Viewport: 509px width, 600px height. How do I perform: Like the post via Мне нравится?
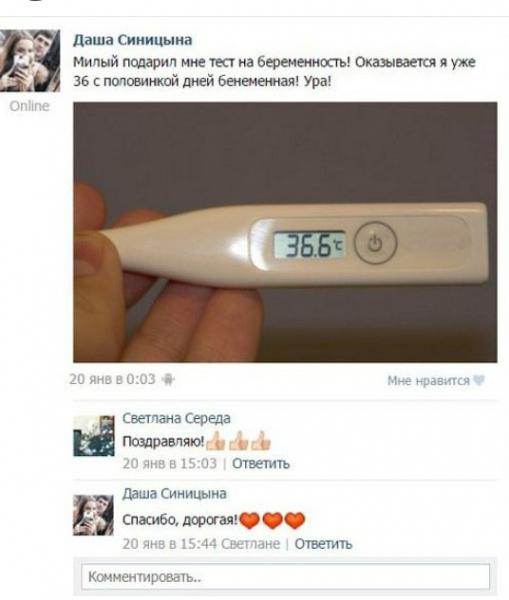point(428,381)
